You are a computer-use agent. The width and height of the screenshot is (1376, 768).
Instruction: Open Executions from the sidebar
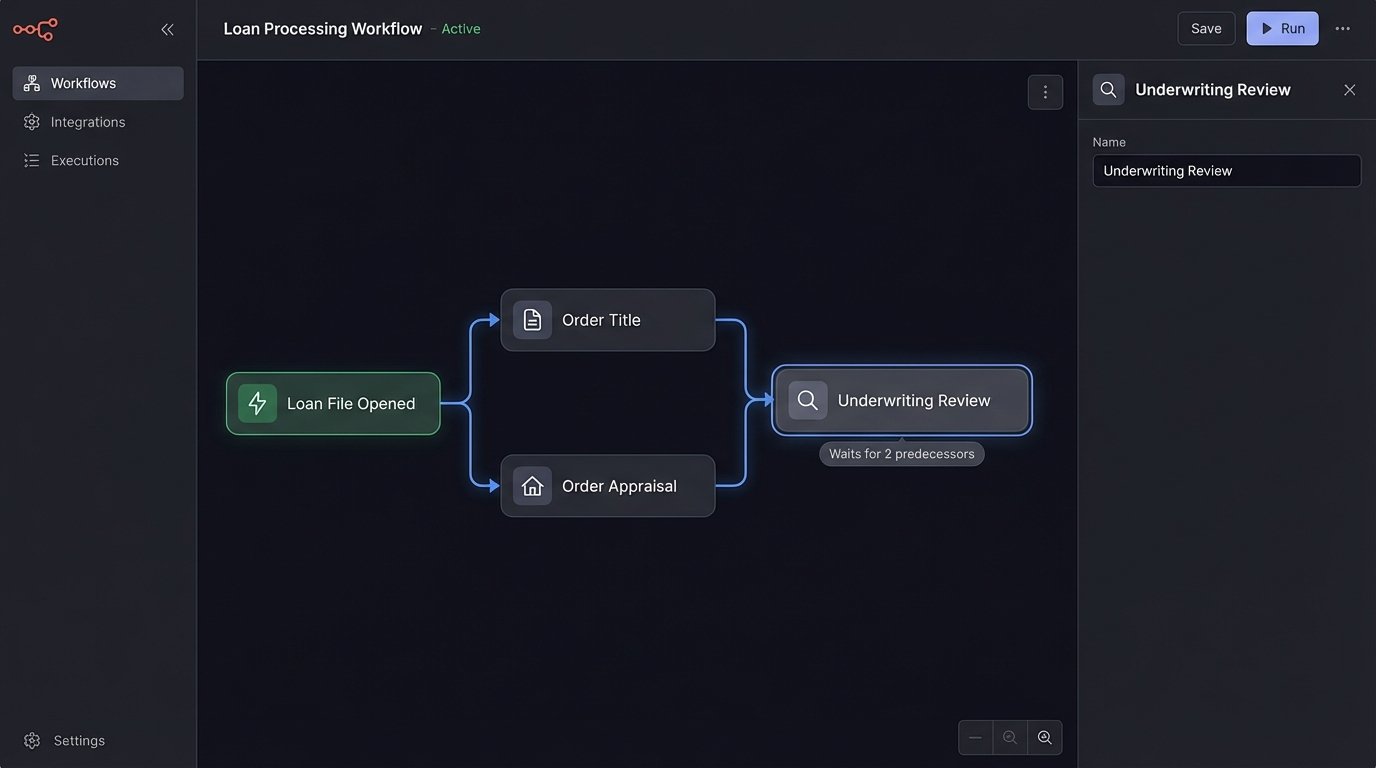pos(84,160)
